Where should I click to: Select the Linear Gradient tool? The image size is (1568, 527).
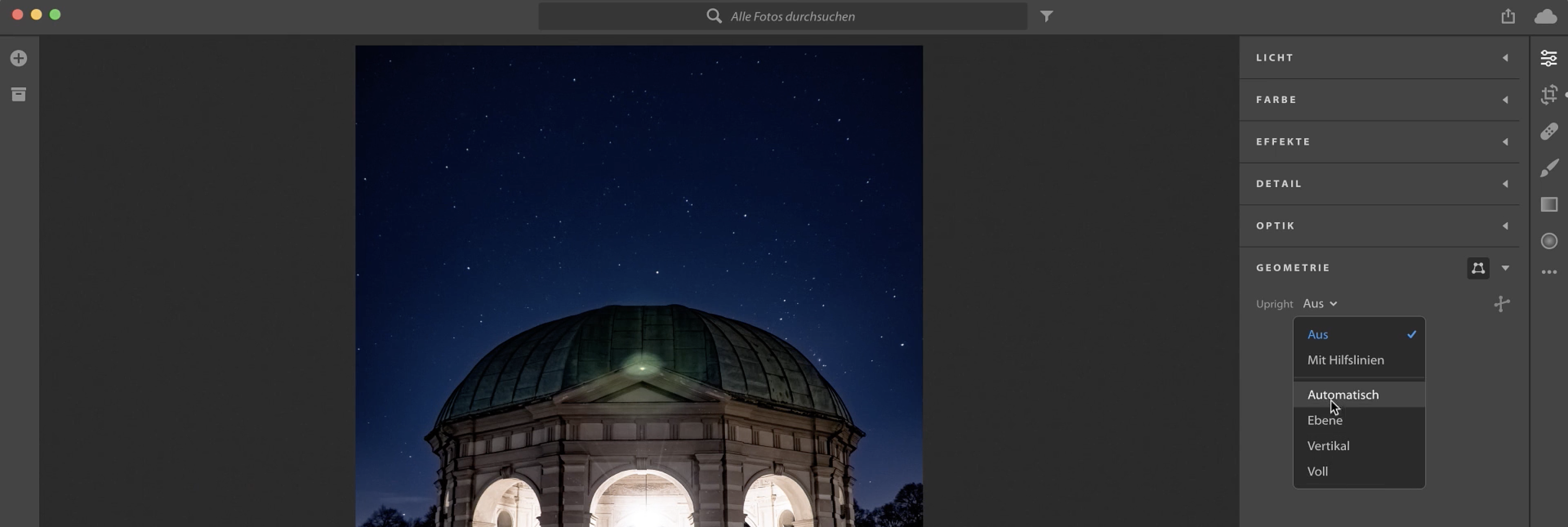[x=1548, y=205]
